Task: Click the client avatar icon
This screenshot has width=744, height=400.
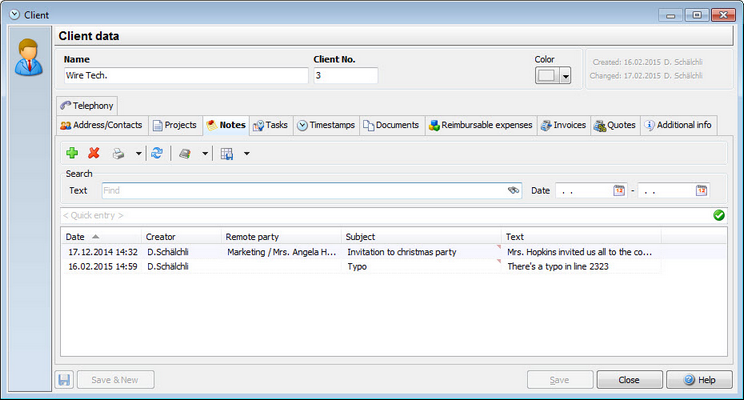Action: click(x=29, y=57)
